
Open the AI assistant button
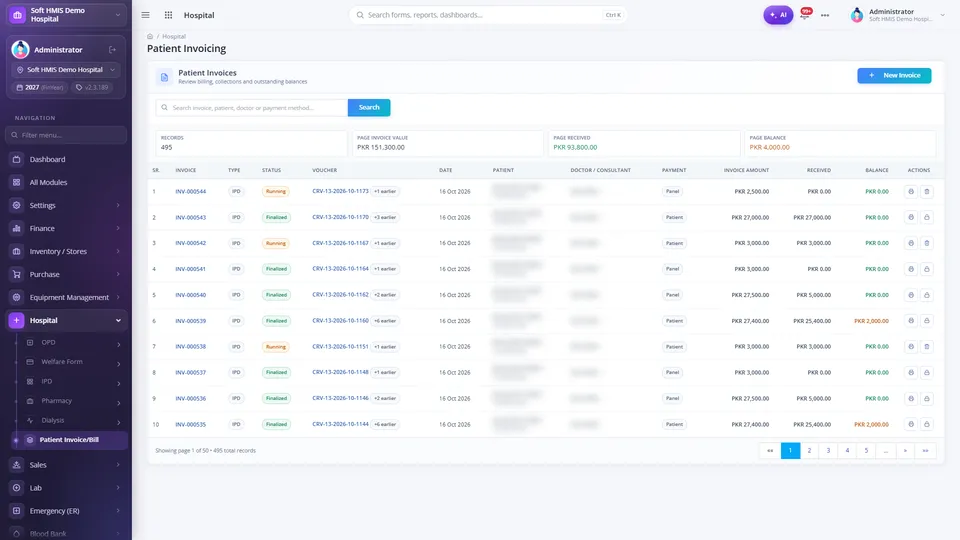[778, 15]
